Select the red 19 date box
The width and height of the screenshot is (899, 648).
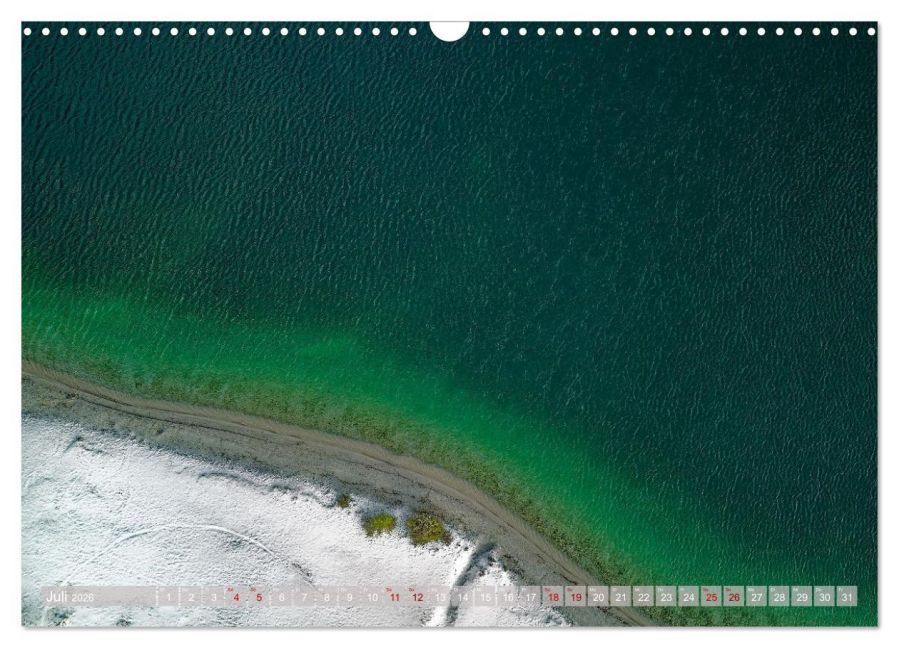(x=576, y=596)
